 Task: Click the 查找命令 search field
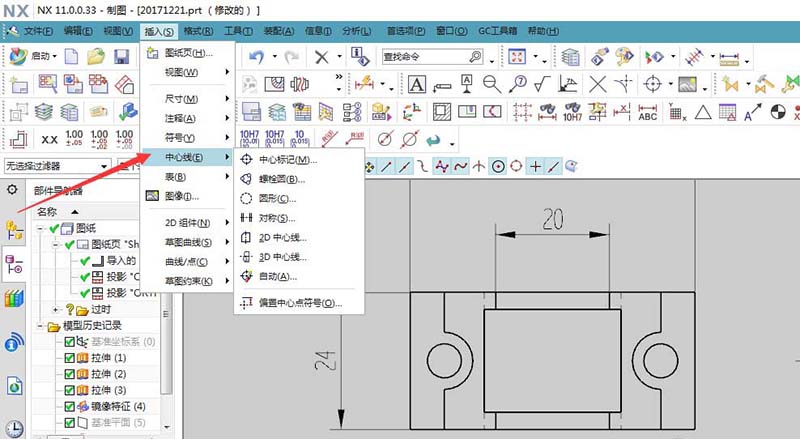432,57
